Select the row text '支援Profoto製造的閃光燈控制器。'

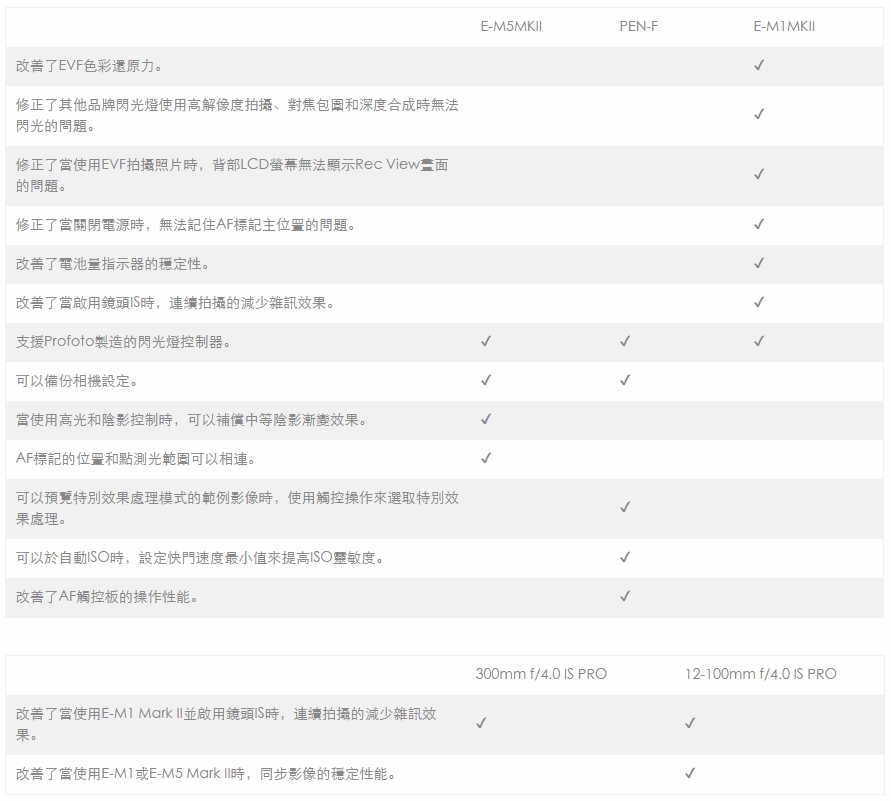click(123, 342)
